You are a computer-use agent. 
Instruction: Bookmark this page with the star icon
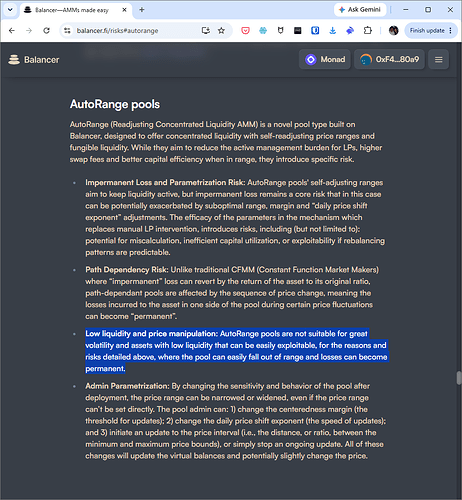pos(221,31)
